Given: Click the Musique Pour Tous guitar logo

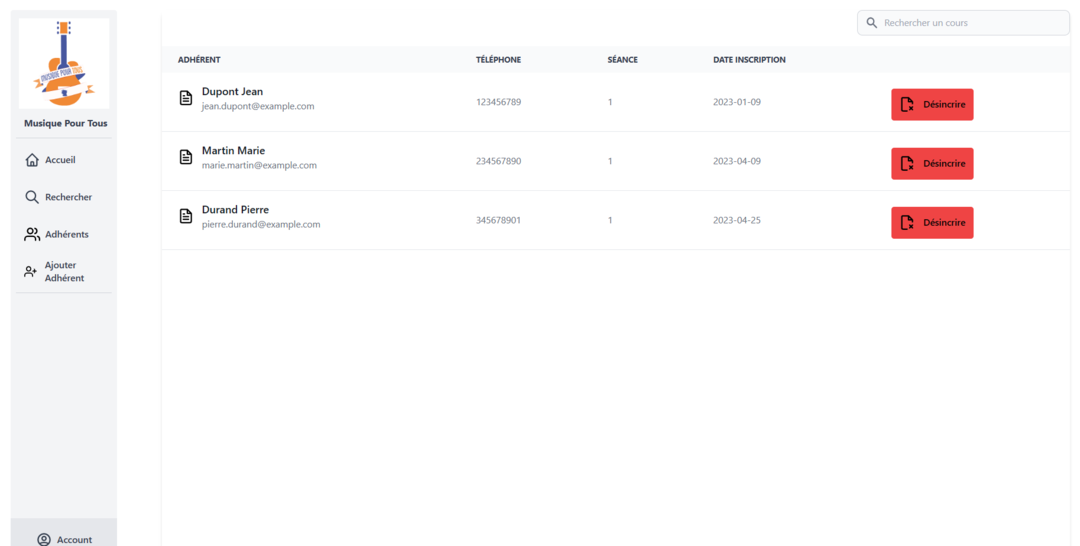Looking at the screenshot, I should [x=64, y=63].
